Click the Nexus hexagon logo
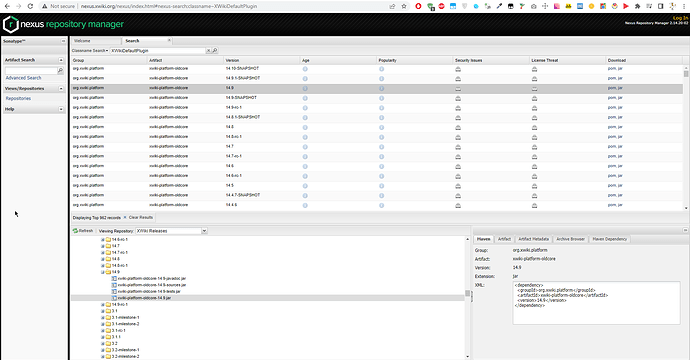 pyautogui.click(x=11, y=25)
